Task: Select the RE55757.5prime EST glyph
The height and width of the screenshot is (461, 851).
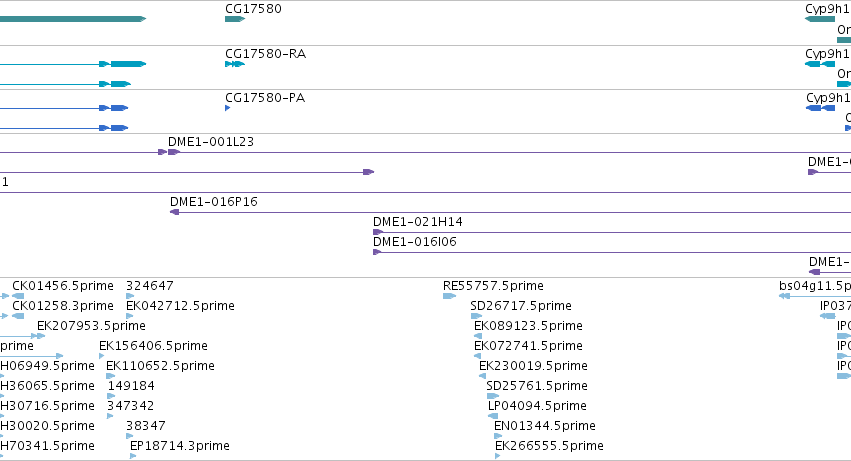Action: [449, 296]
